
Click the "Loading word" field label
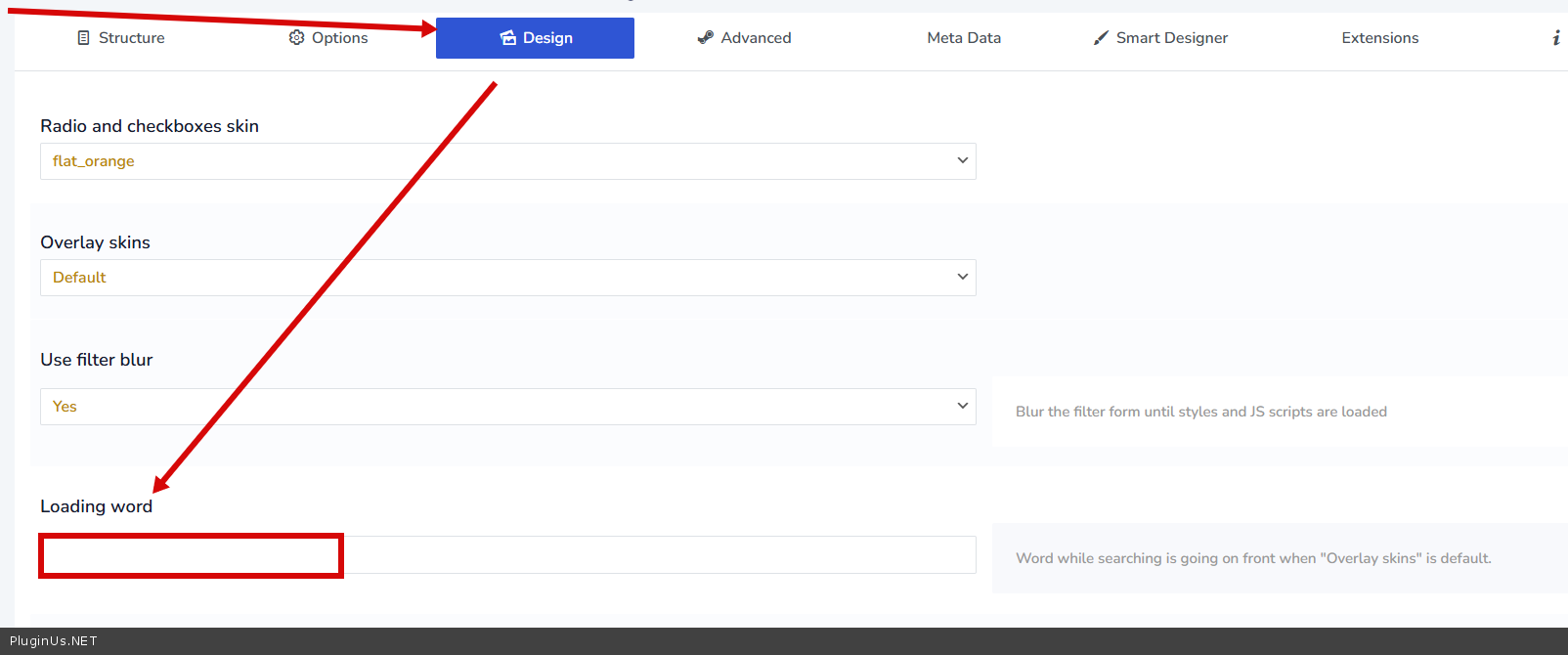pyautogui.click(x=96, y=506)
